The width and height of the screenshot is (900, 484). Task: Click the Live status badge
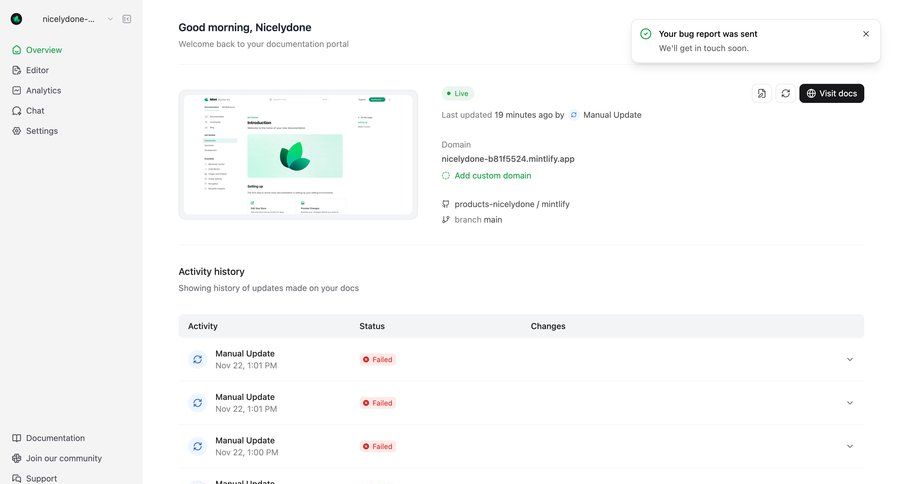click(457, 93)
